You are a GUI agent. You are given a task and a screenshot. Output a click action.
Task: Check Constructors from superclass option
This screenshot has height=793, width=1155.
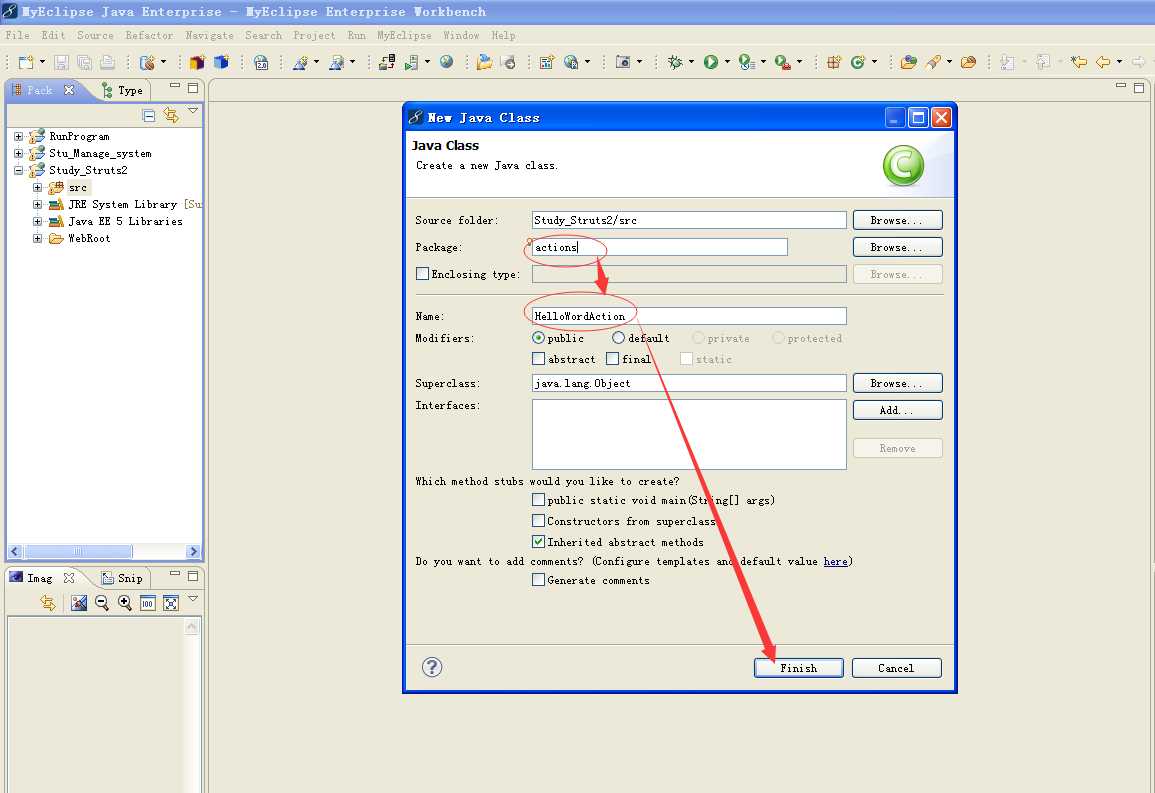tap(538, 521)
